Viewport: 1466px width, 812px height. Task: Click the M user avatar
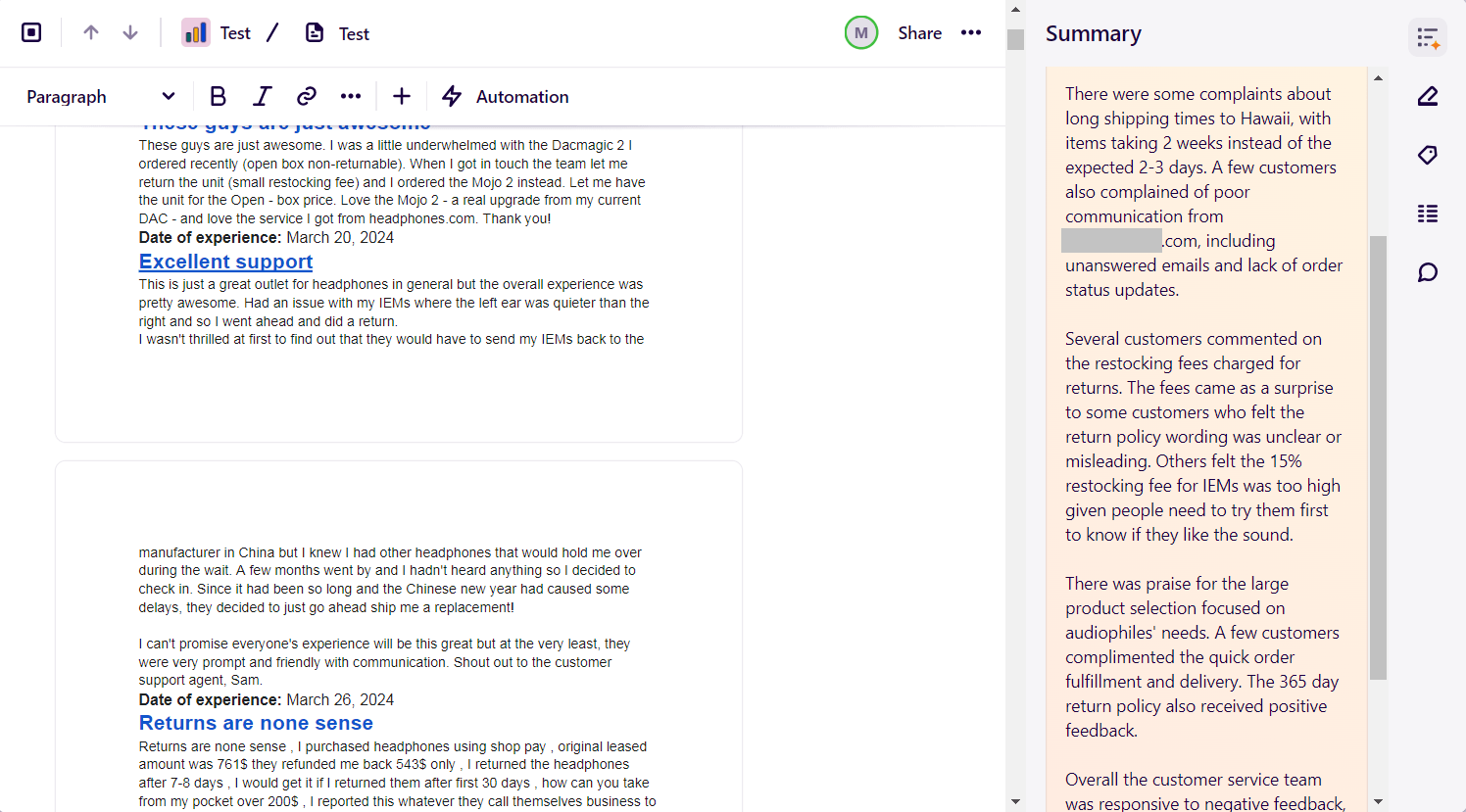point(860,32)
